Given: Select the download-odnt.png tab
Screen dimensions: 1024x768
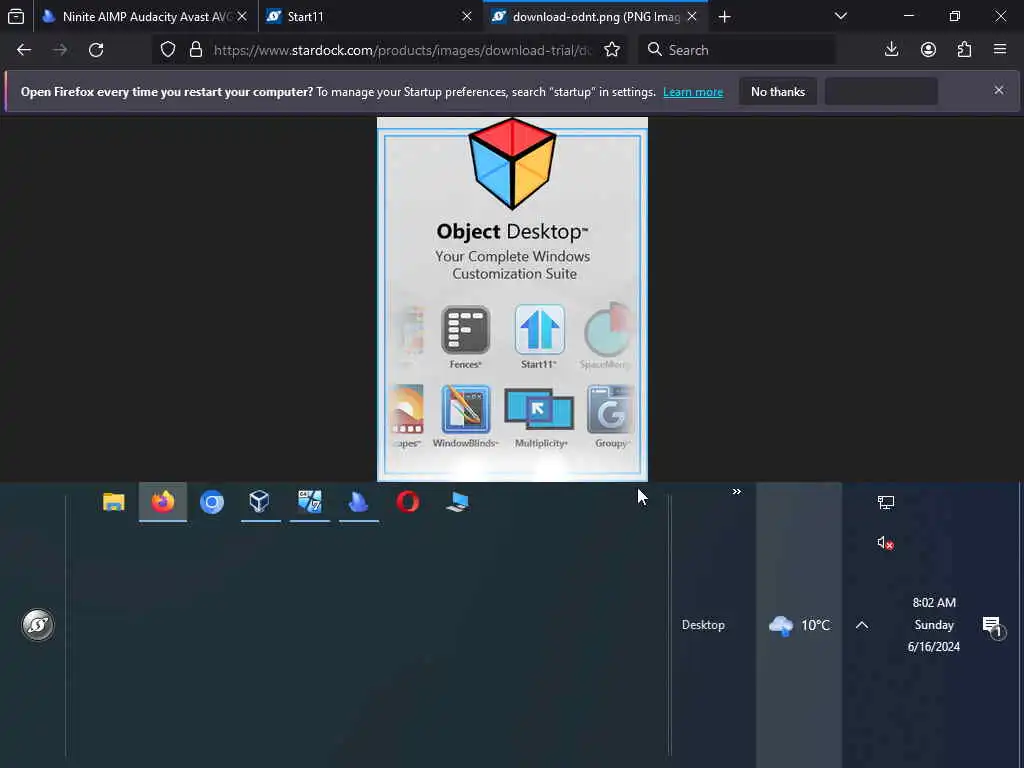Looking at the screenshot, I should click(x=595, y=16).
